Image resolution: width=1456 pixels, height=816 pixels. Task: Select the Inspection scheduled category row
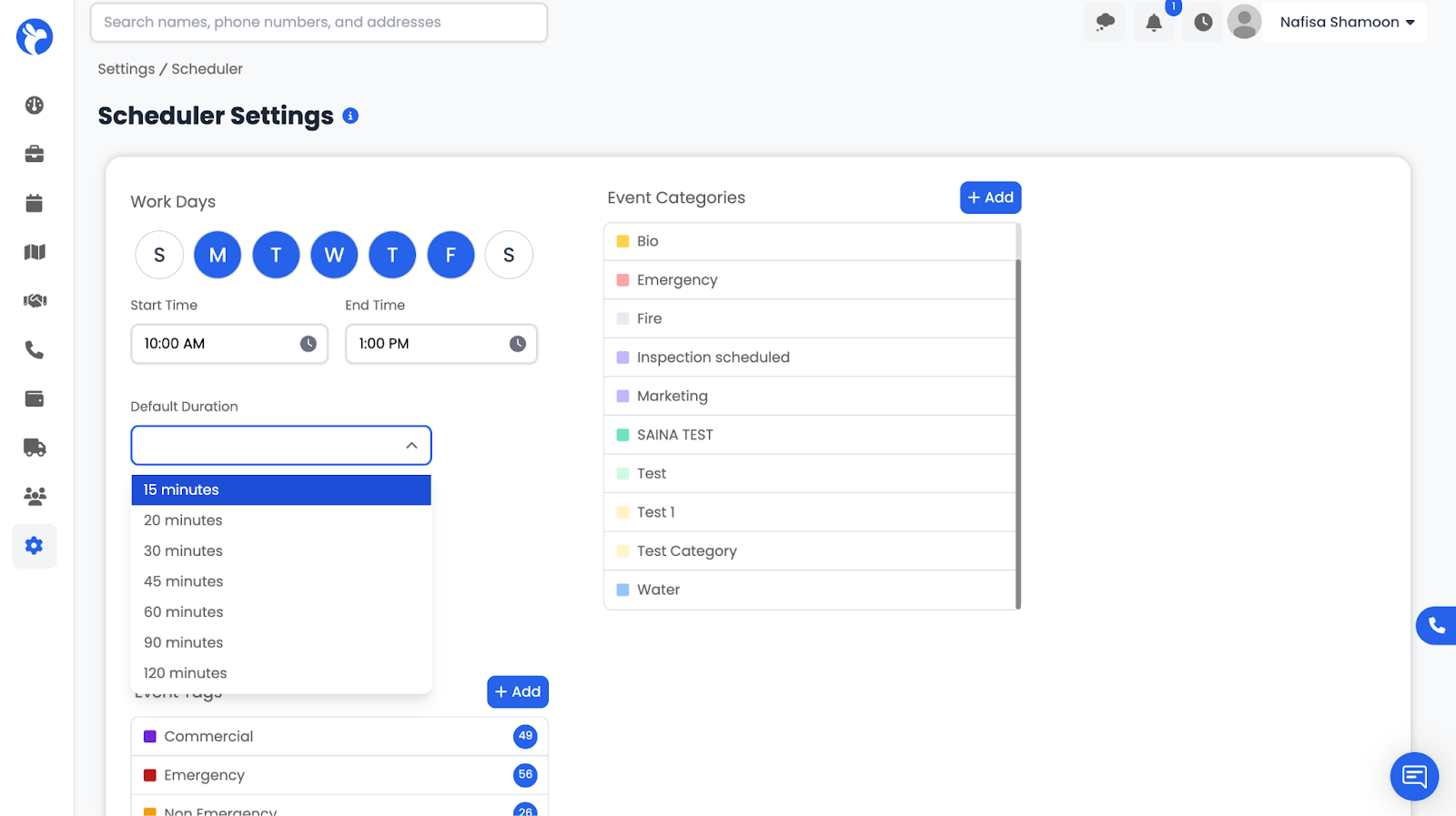pos(810,358)
